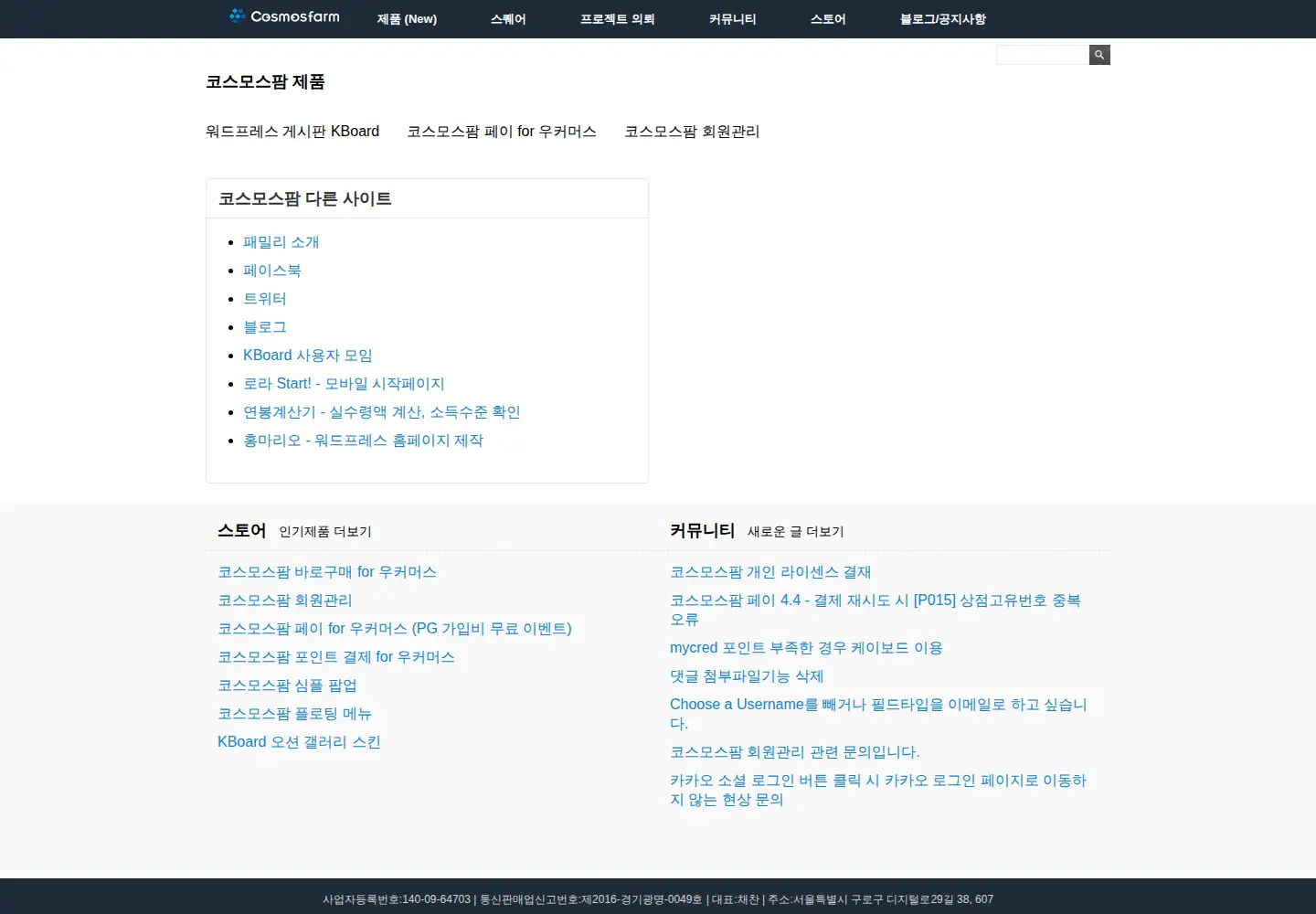The height and width of the screenshot is (914, 1316).
Task: Click the Cosmosfarm logo
Action: pyautogui.click(x=284, y=16)
